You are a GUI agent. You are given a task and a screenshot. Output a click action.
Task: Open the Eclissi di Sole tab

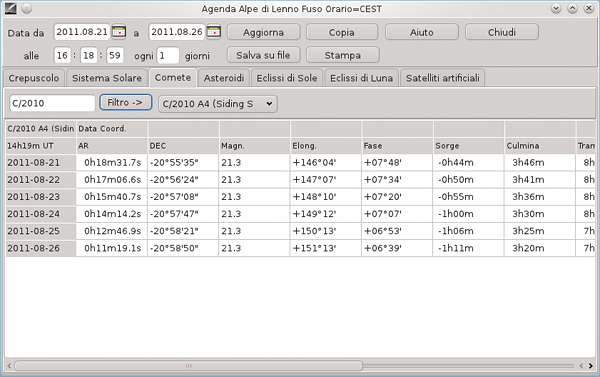287,78
